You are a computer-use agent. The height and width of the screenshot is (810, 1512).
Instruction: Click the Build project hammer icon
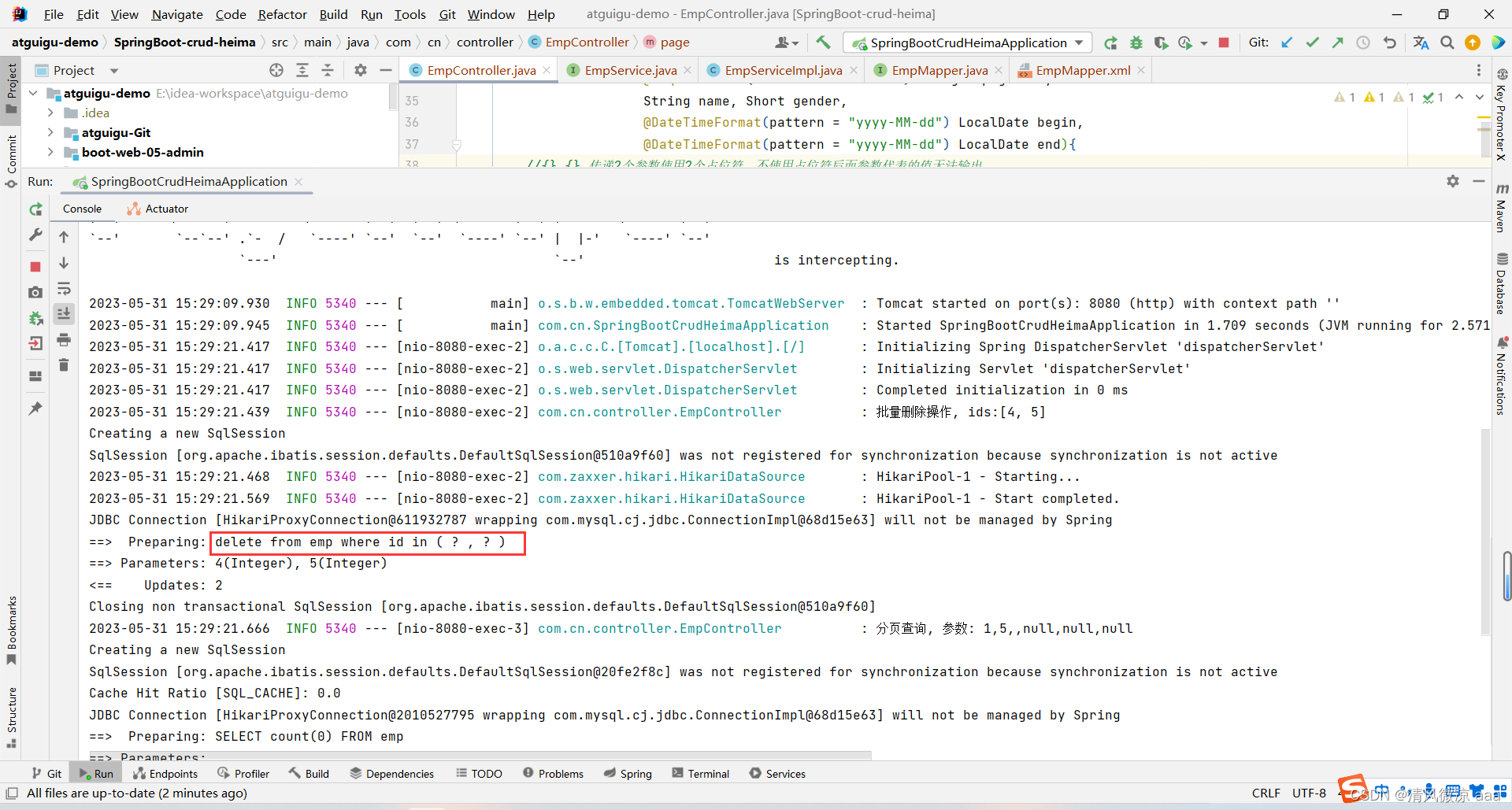823,43
